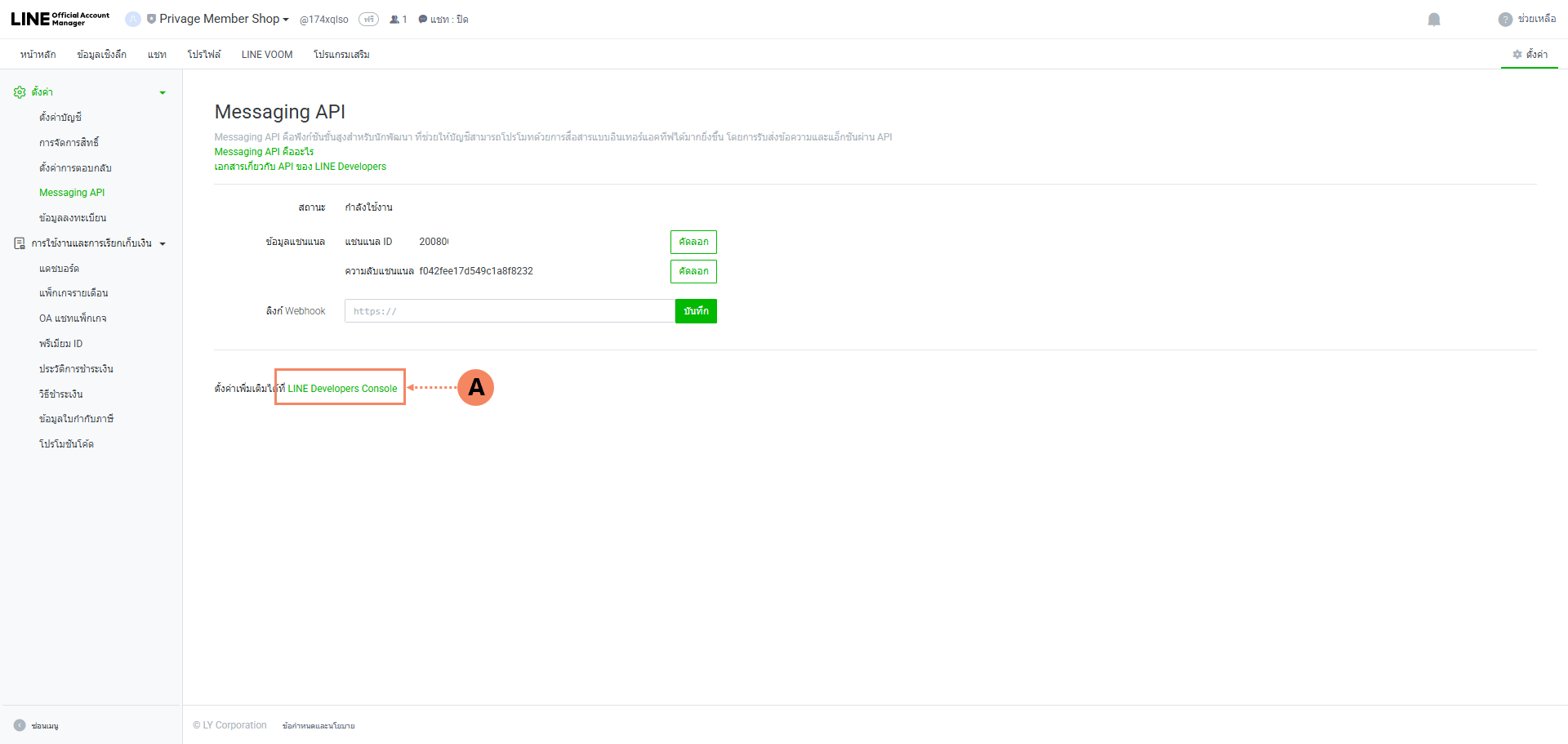Click the account avatar icon
This screenshot has height=744, width=1568.
(x=132, y=19)
